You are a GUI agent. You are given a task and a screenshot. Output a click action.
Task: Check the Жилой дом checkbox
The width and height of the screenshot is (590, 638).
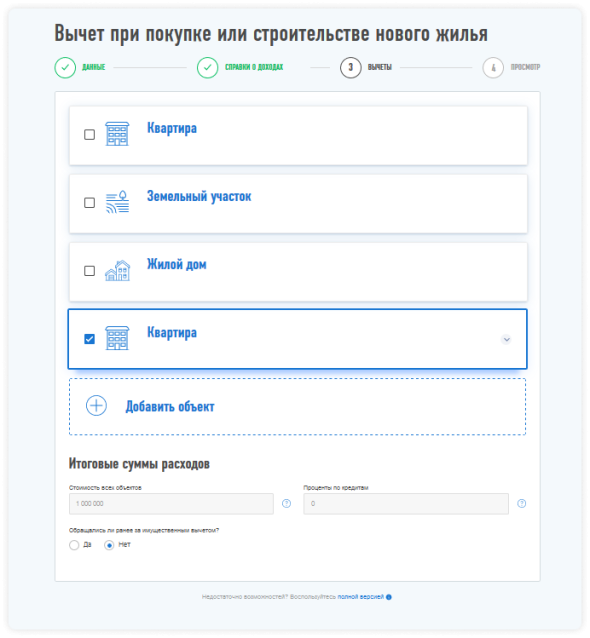point(90,271)
